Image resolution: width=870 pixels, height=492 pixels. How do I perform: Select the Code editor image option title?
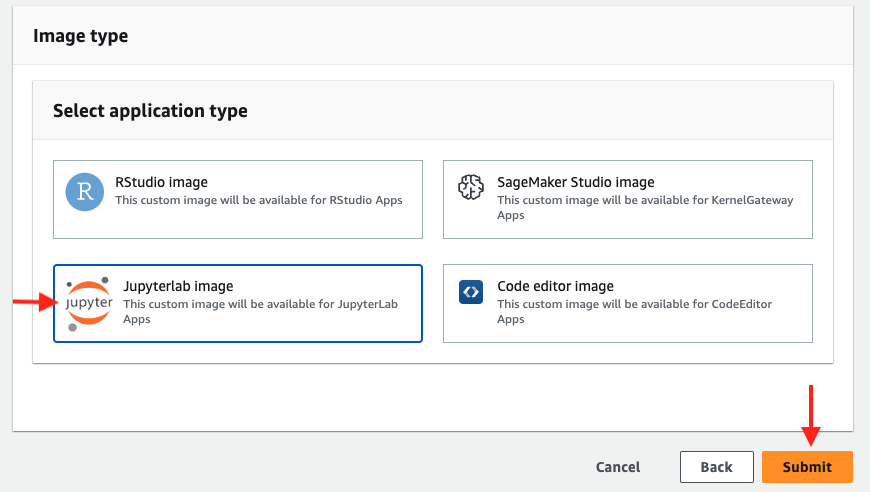pos(555,286)
